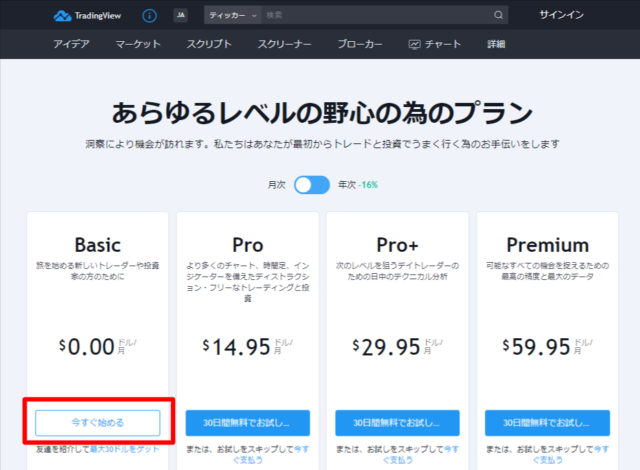Viewport: 640px width, 470px height.
Task: Click the TradingView logo
Action: (x=87, y=16)
